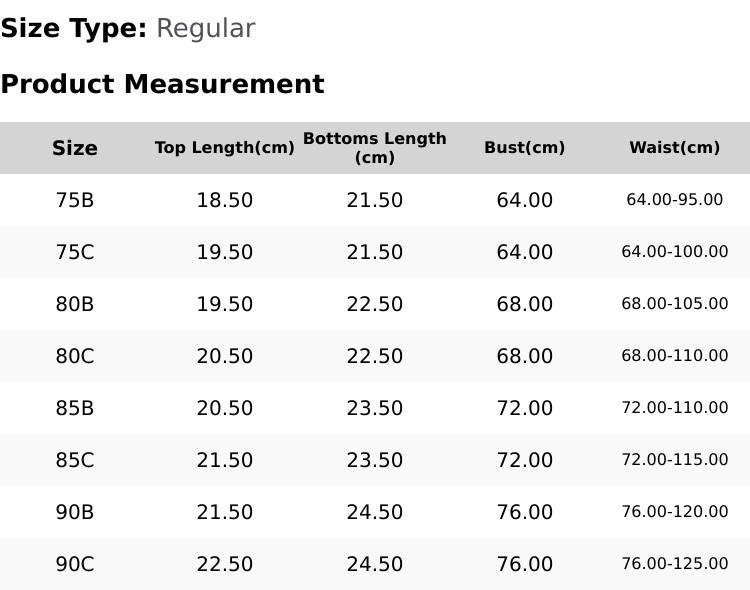Click waist value 72.00-115.00
Screen dimensions: 750x590
[x=674, y=460]
